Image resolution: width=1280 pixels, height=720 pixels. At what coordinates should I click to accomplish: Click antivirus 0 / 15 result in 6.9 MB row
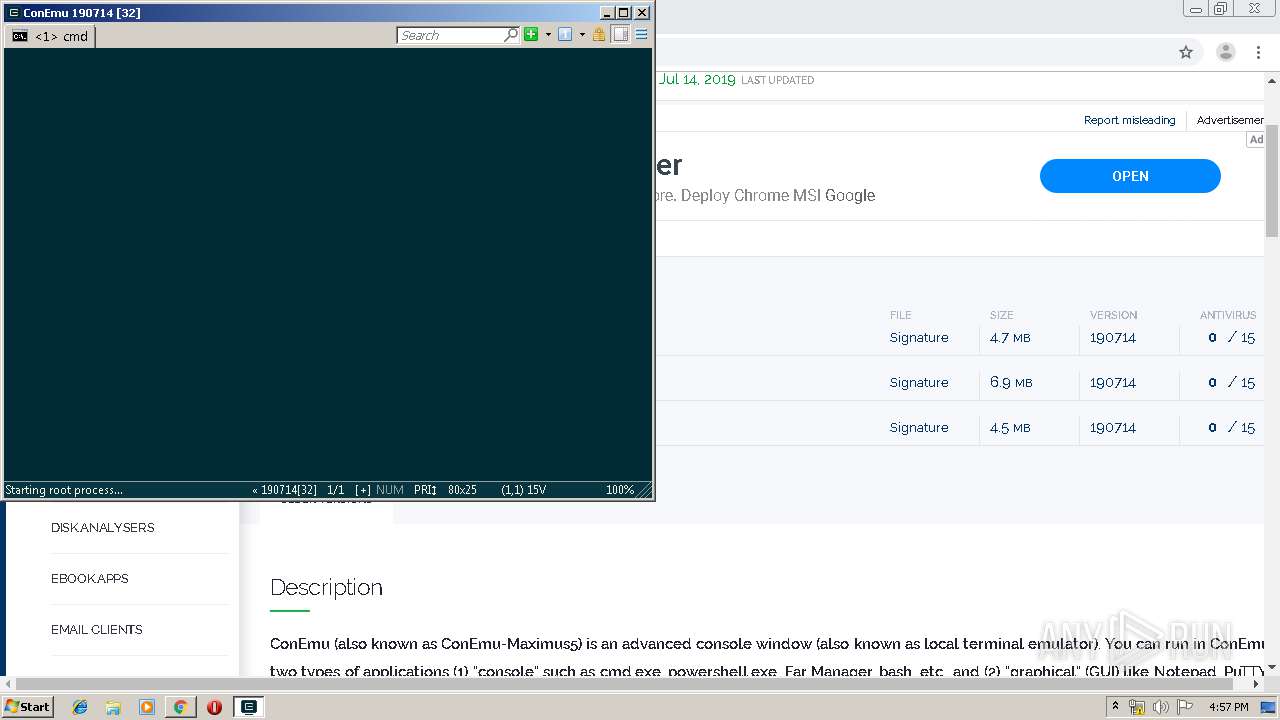[1231, 383]
